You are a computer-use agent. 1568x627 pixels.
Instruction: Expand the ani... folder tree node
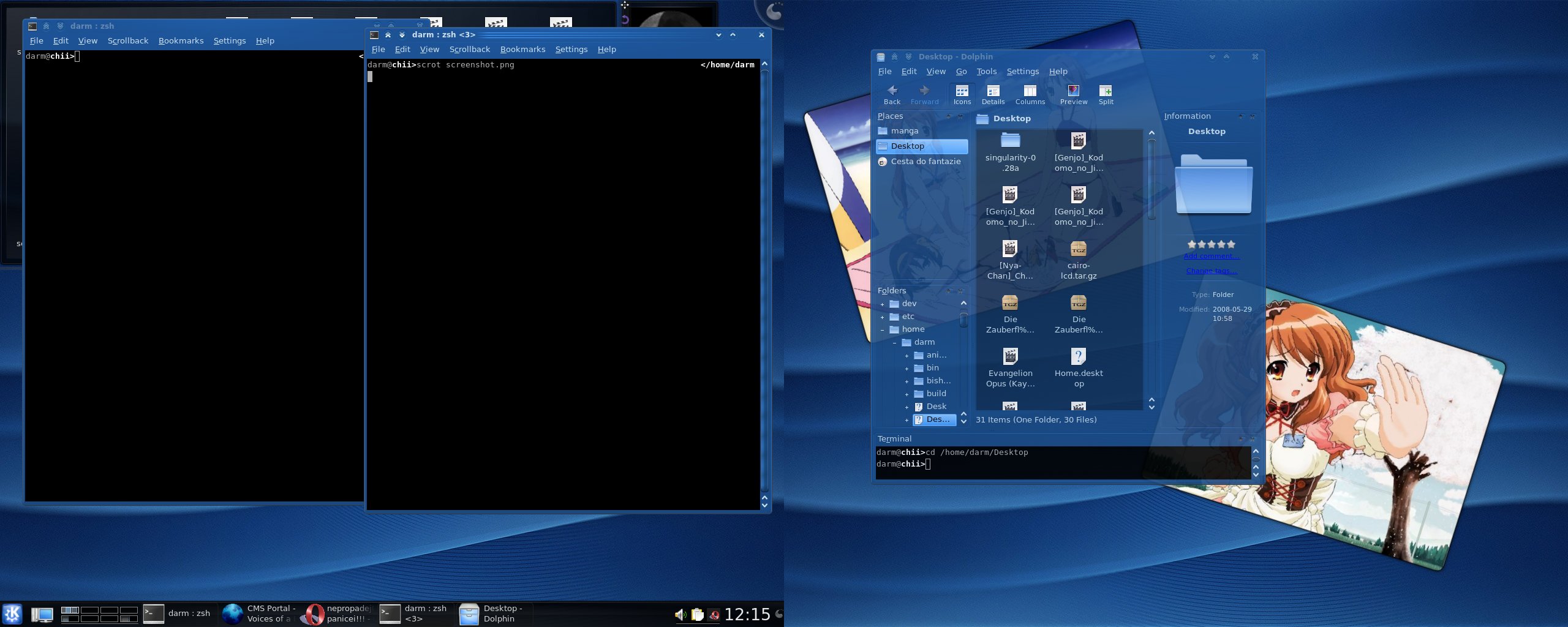[907, 356]
